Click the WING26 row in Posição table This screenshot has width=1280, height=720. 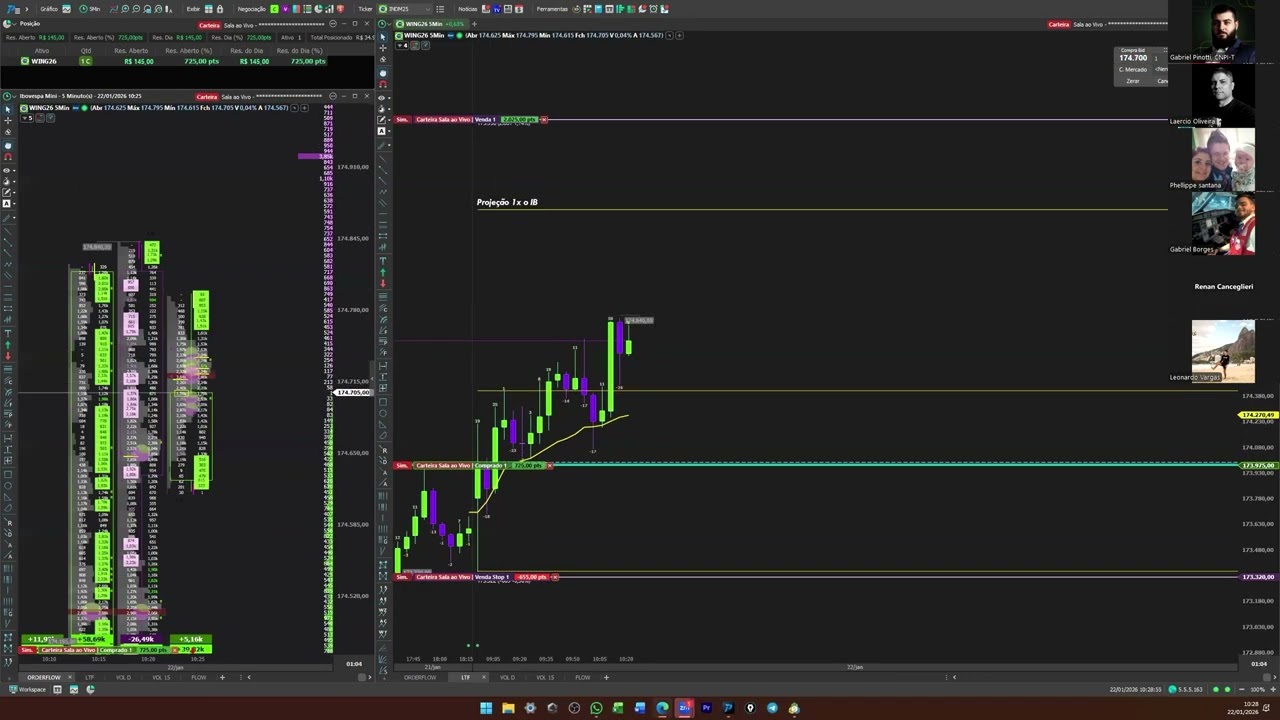[x=165, y=61]
